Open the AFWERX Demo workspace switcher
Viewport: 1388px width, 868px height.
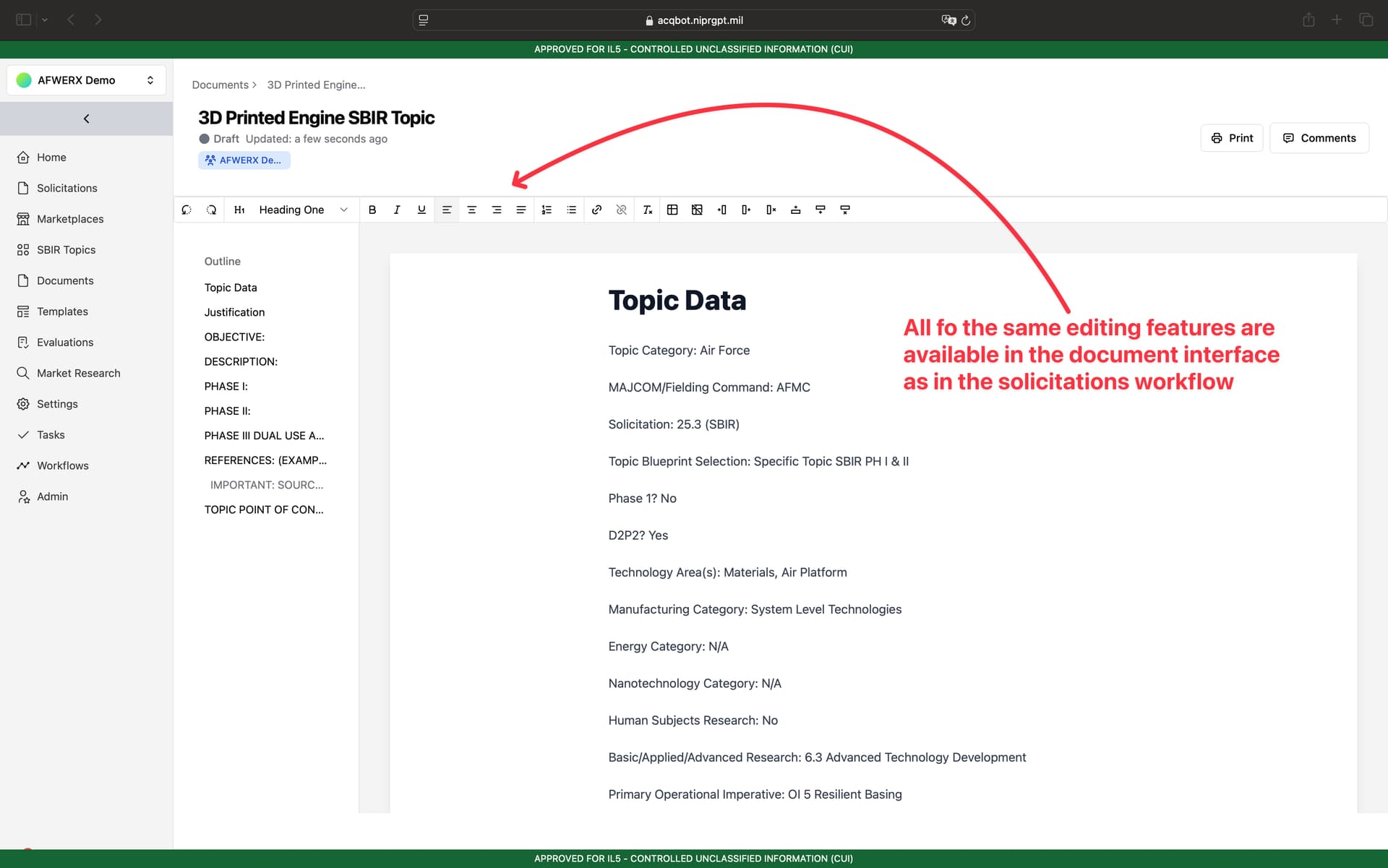(86, 80)
